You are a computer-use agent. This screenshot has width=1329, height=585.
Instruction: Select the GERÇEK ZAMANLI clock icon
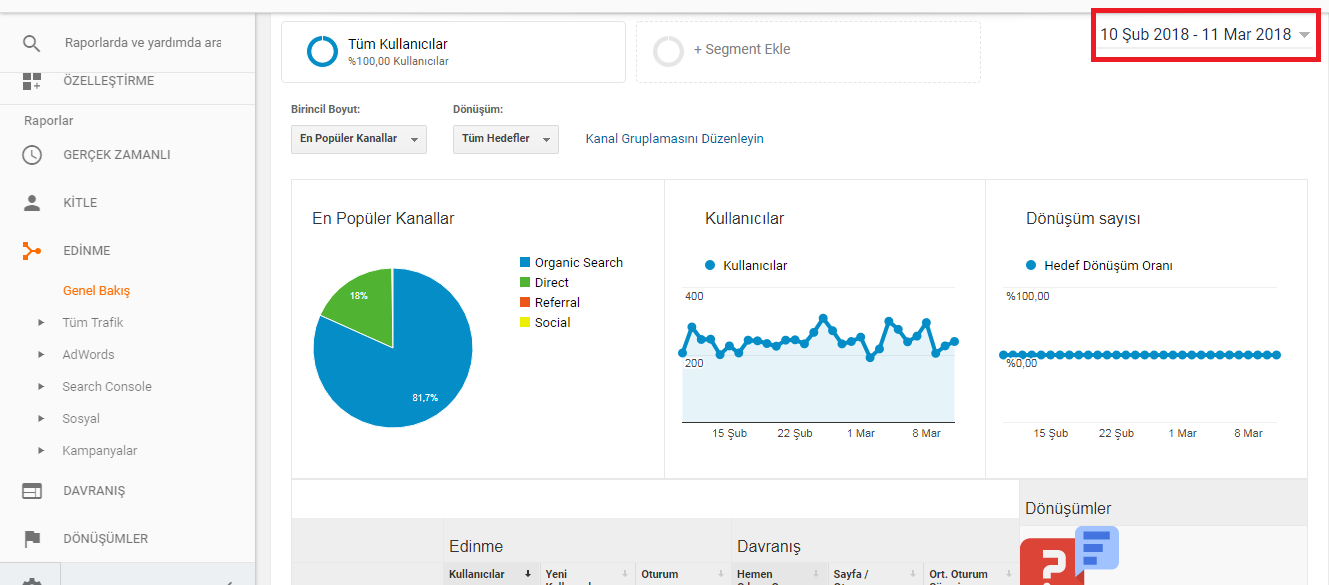point(32,155)
